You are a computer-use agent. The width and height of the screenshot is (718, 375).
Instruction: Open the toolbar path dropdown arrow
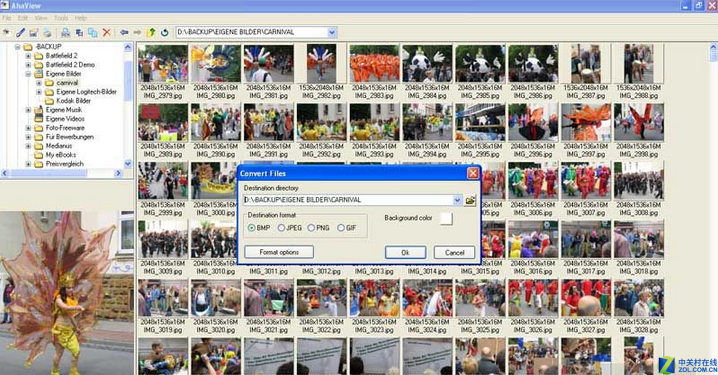pos(332,32)
